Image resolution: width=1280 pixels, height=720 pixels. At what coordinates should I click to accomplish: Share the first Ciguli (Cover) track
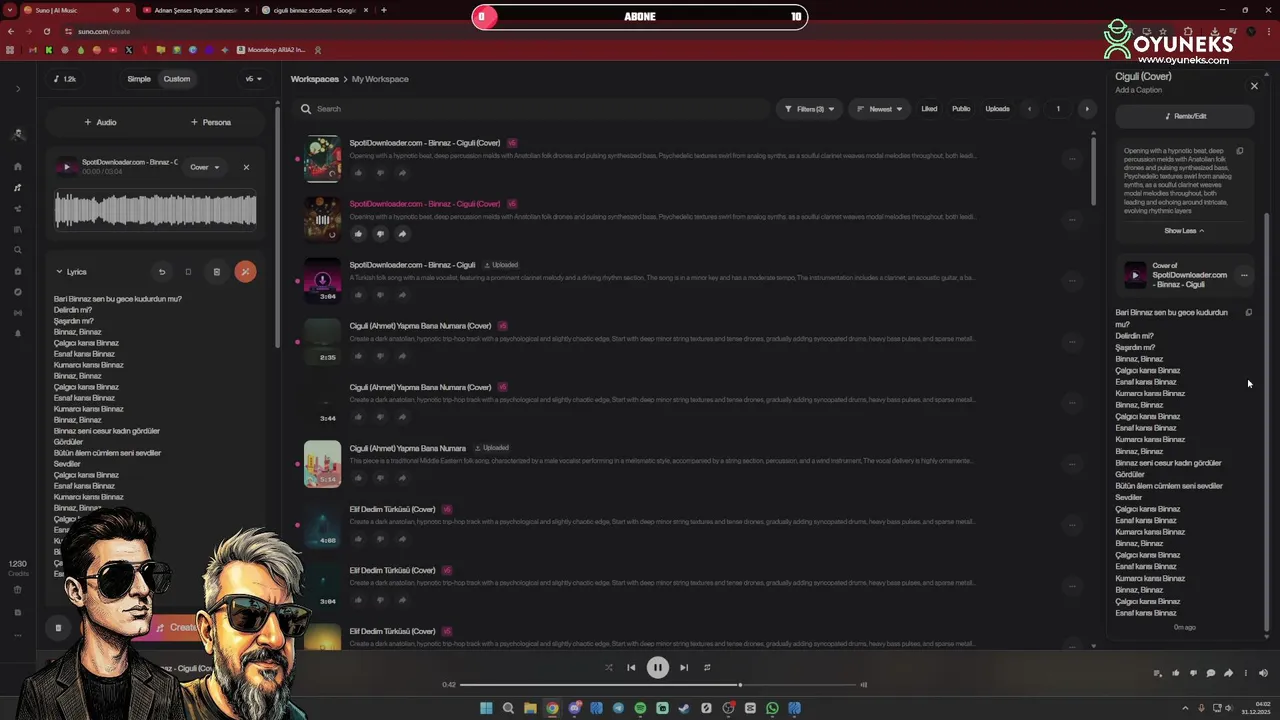click(402, 173)
